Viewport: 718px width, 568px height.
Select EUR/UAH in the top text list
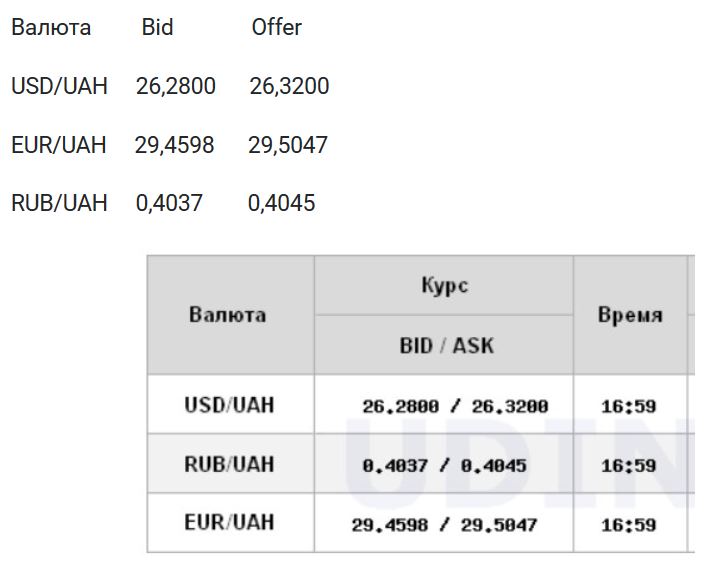[58, 145]
